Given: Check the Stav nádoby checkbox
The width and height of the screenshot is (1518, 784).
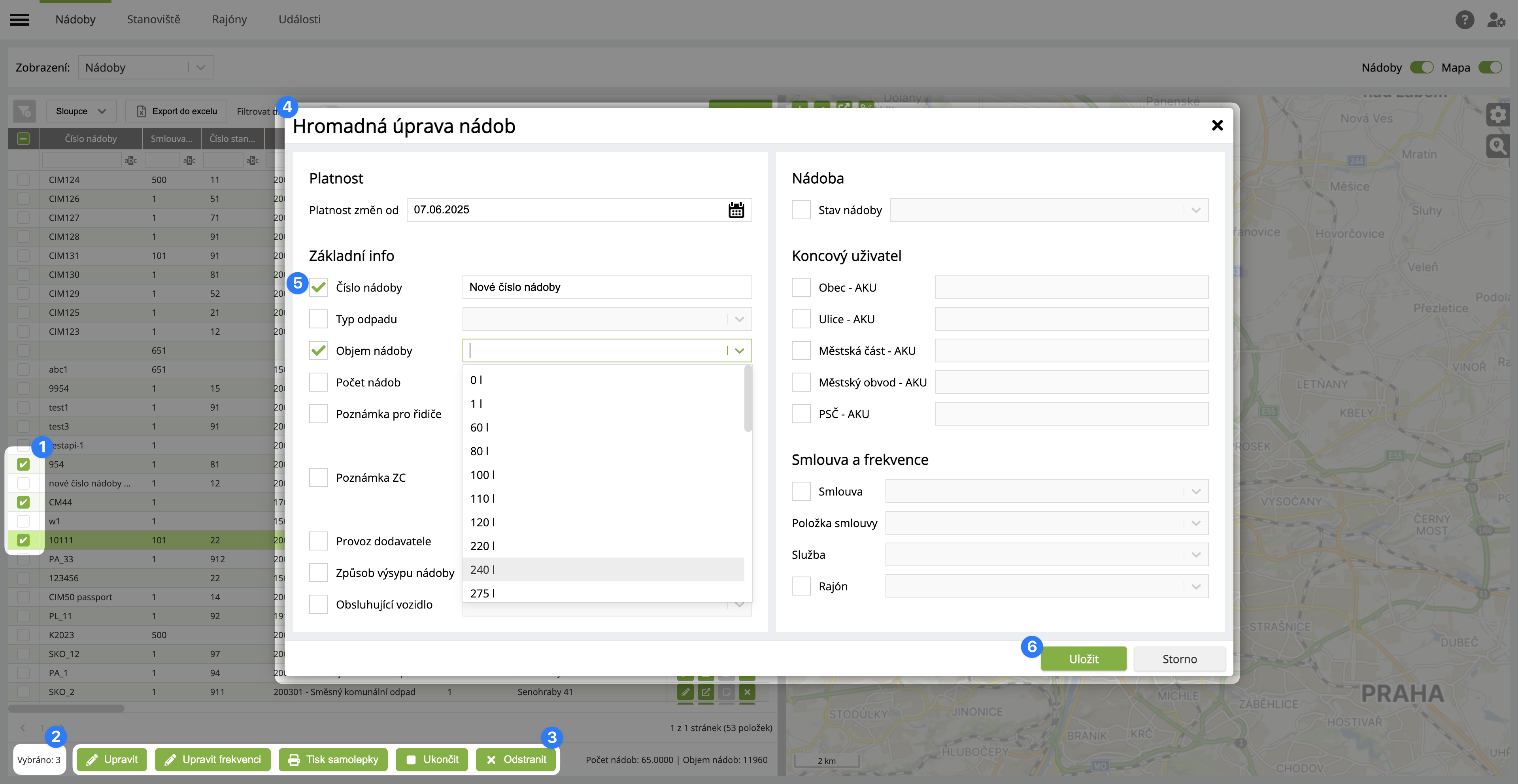Looking at the screenshot, I should [x=801, y=210].
